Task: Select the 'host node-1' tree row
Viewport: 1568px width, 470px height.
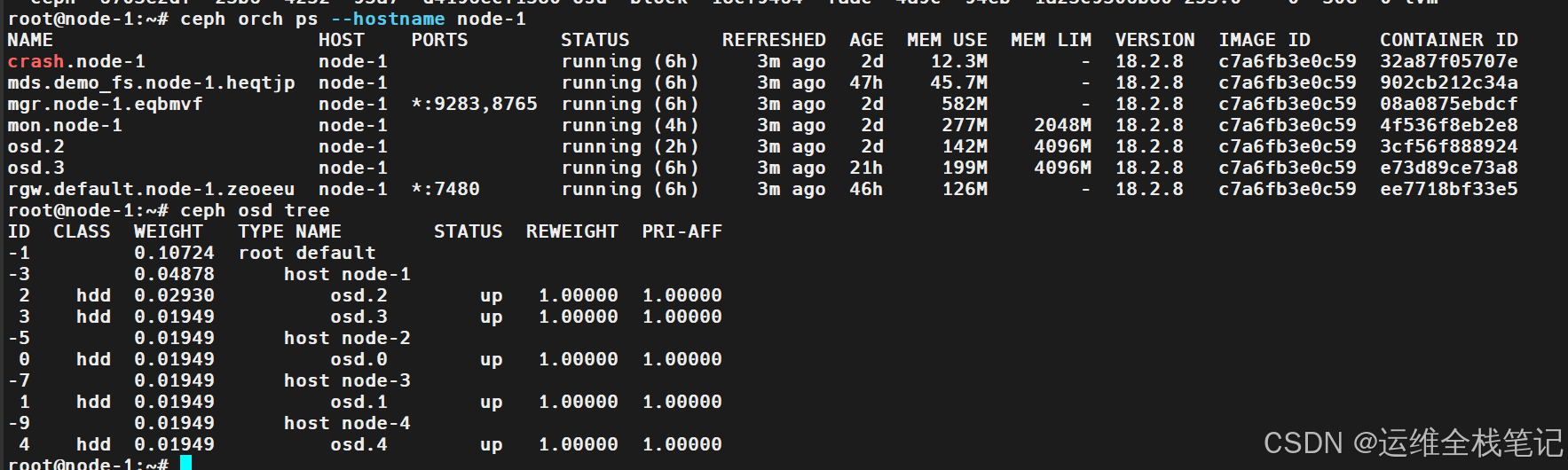Action: [x=347, y=274]
